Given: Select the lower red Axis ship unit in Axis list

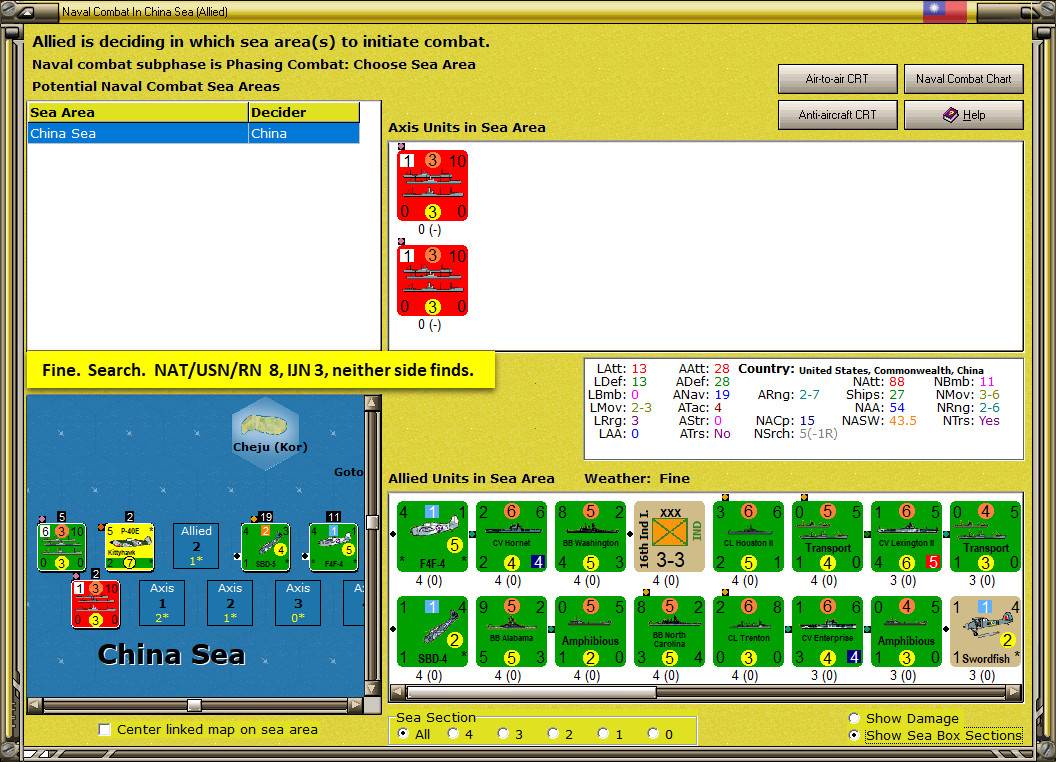Looking at the screenshot, I should (432, 280).
